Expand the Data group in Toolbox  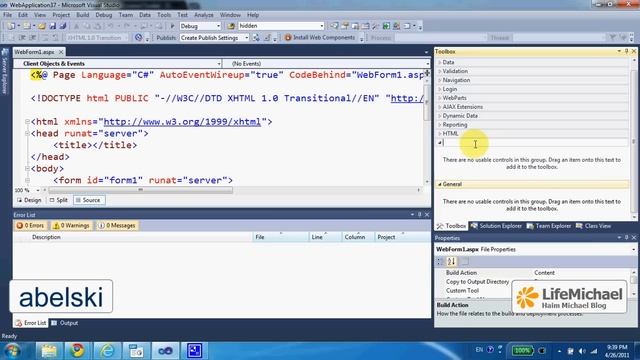click(x=440, y=62)
